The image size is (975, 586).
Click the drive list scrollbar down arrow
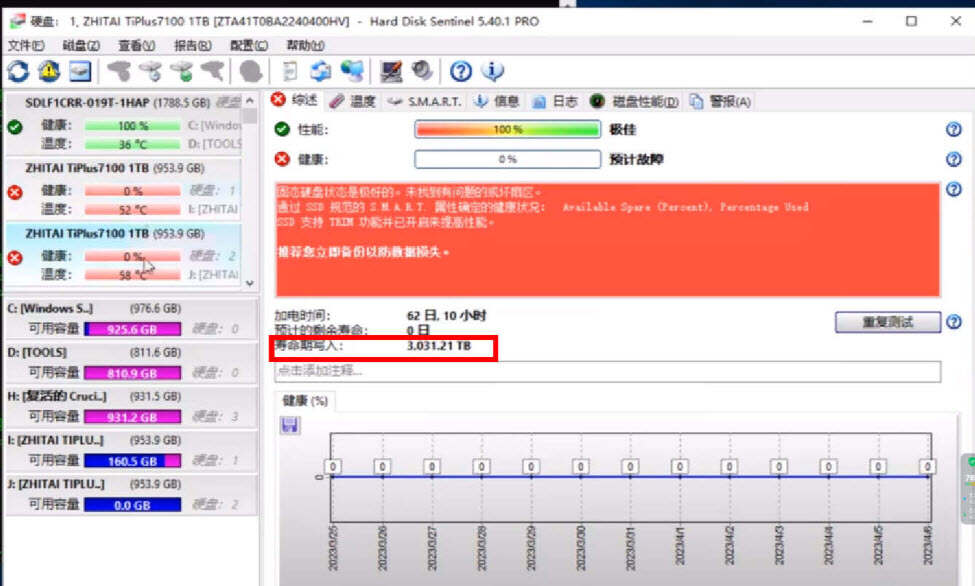pyautogui.click(x=249, y=281)
